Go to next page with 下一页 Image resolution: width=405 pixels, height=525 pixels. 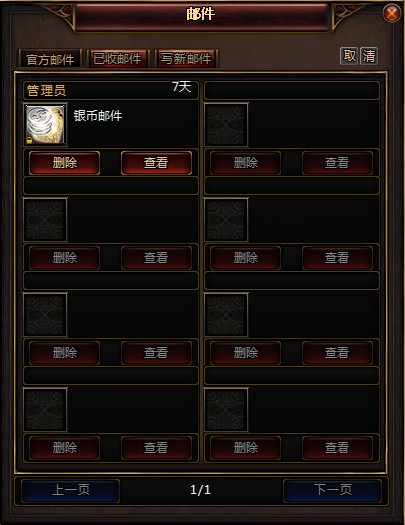332,491
